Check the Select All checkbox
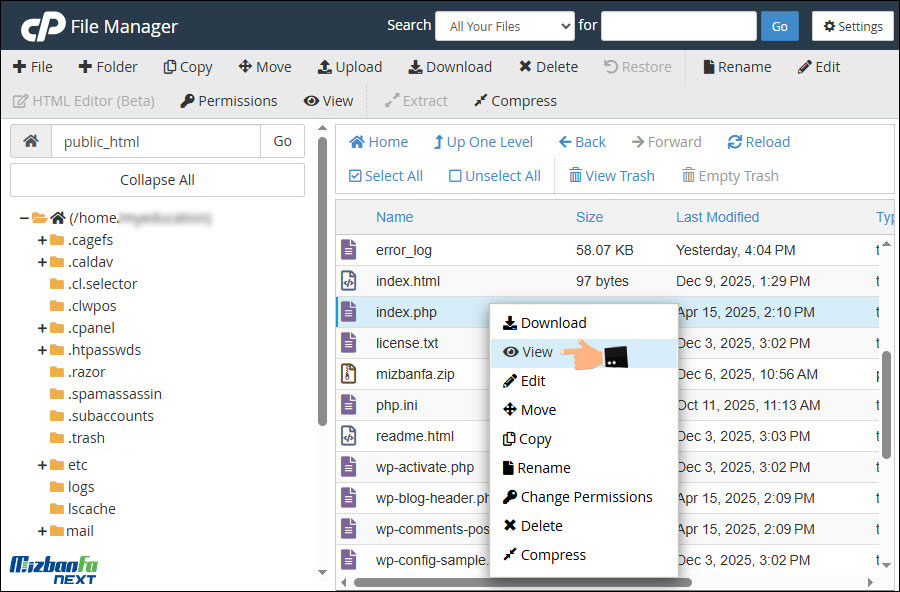This screenshot has height=592, width=900. (x=355, y=176)
